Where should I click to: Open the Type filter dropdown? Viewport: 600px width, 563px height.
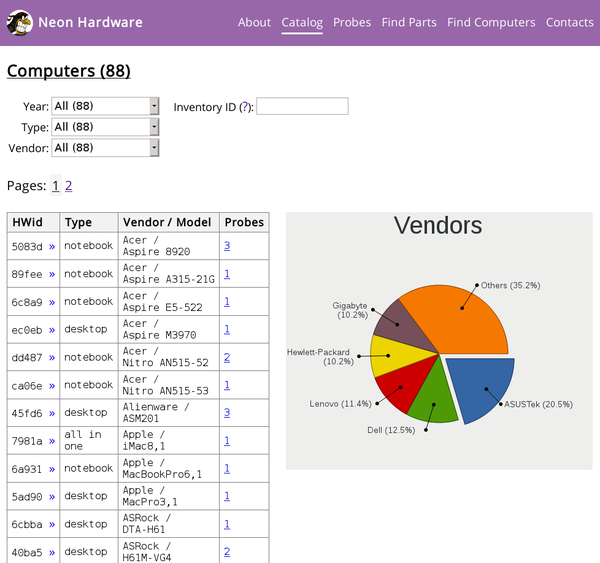(105, 127)
